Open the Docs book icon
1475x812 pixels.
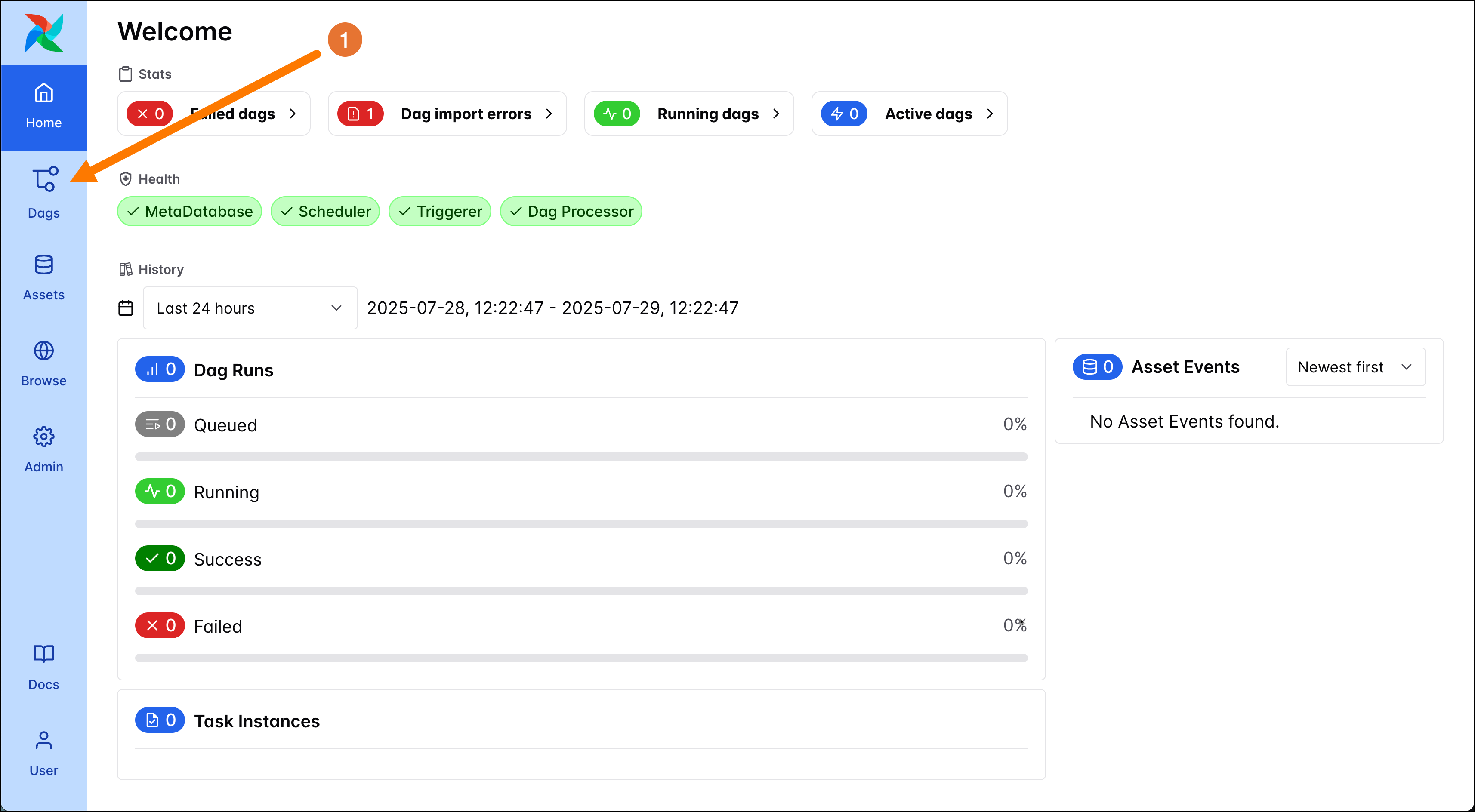pyautogui.click(x=43, y=667)
